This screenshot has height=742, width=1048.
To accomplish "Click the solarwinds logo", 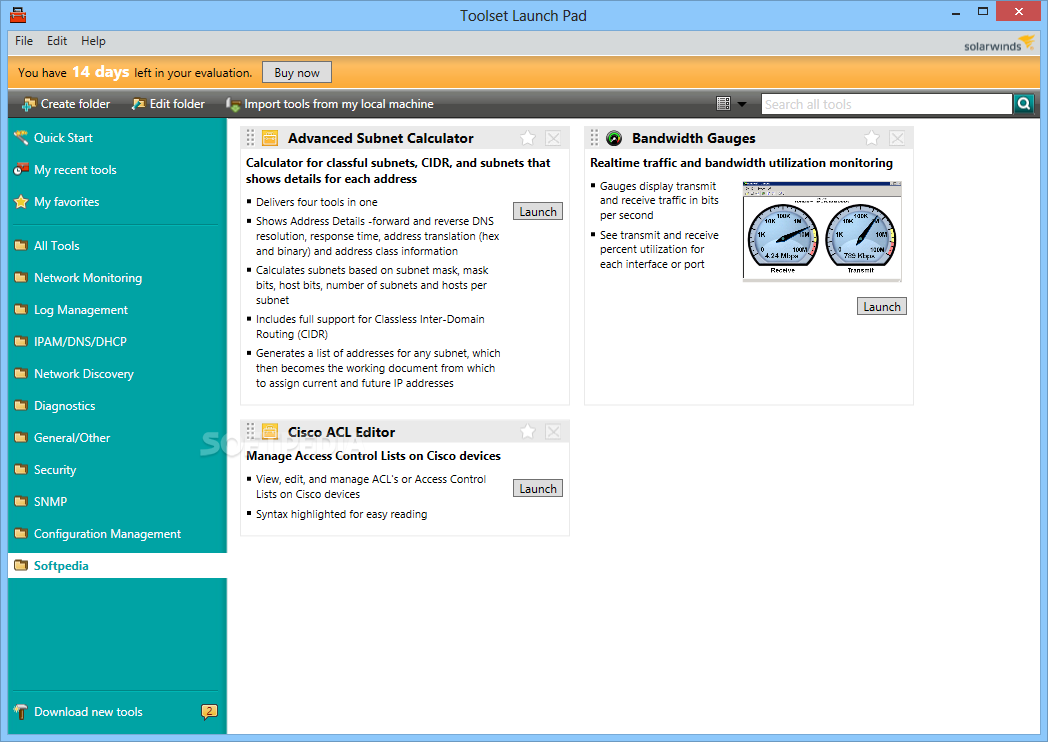I will [x=999, y=43].
